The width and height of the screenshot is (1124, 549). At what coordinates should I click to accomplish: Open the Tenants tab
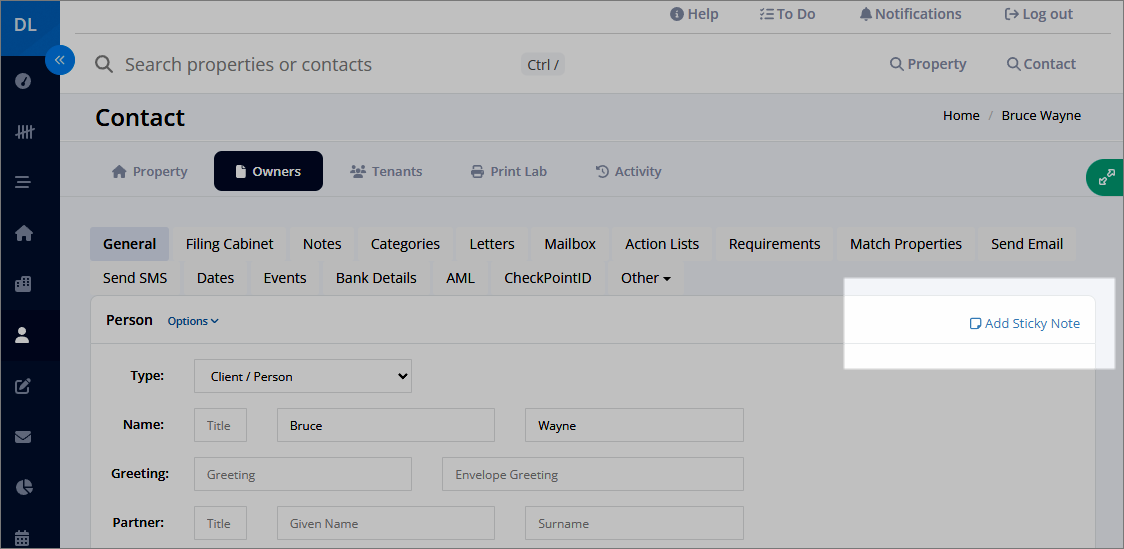coord(386,171)
